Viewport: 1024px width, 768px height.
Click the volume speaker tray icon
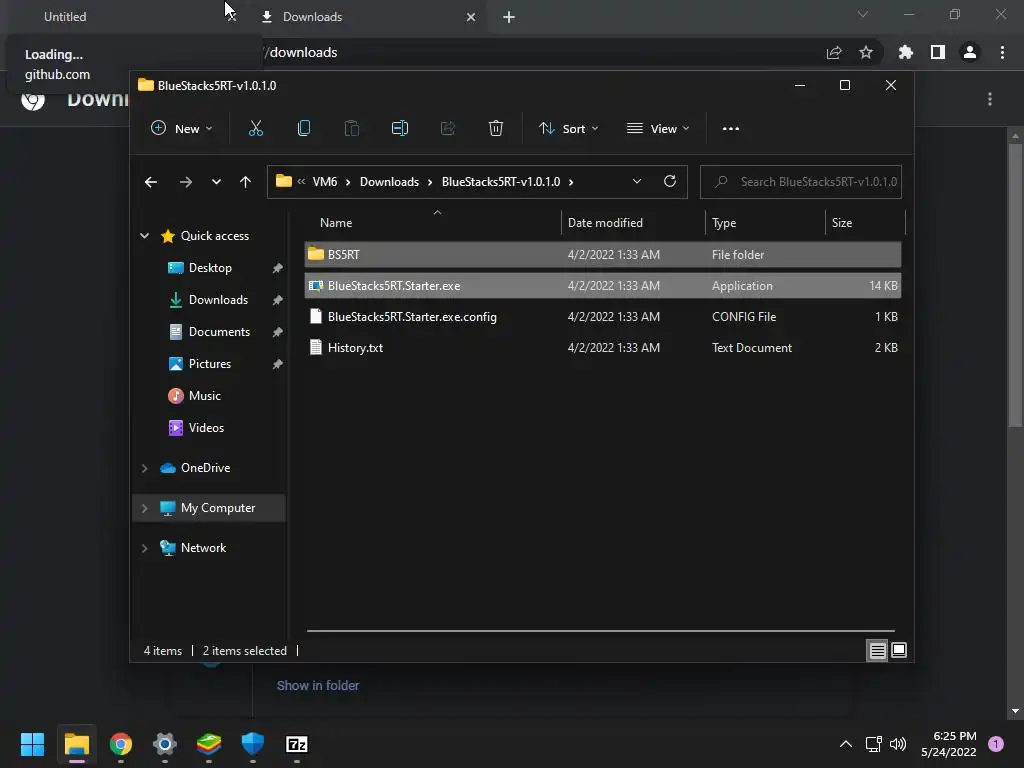pos(898,744)
